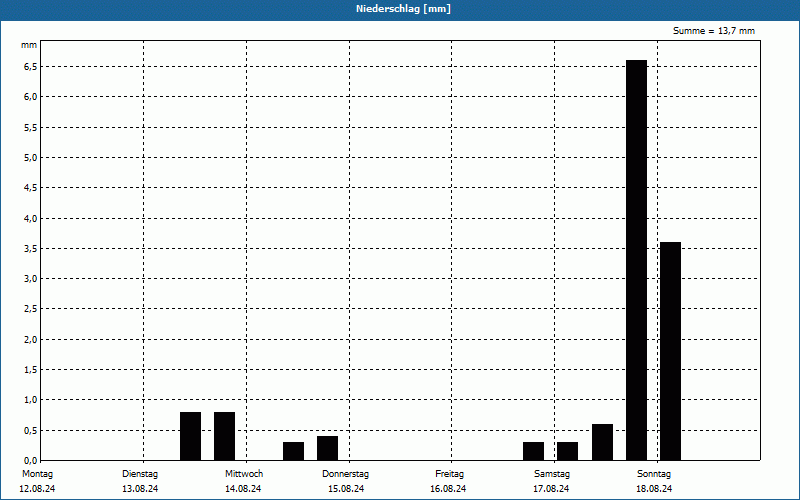The image size is (800, 500).
Task: Click the Mittwoch bar at about 0,3 mm
Action: point(293,451)
